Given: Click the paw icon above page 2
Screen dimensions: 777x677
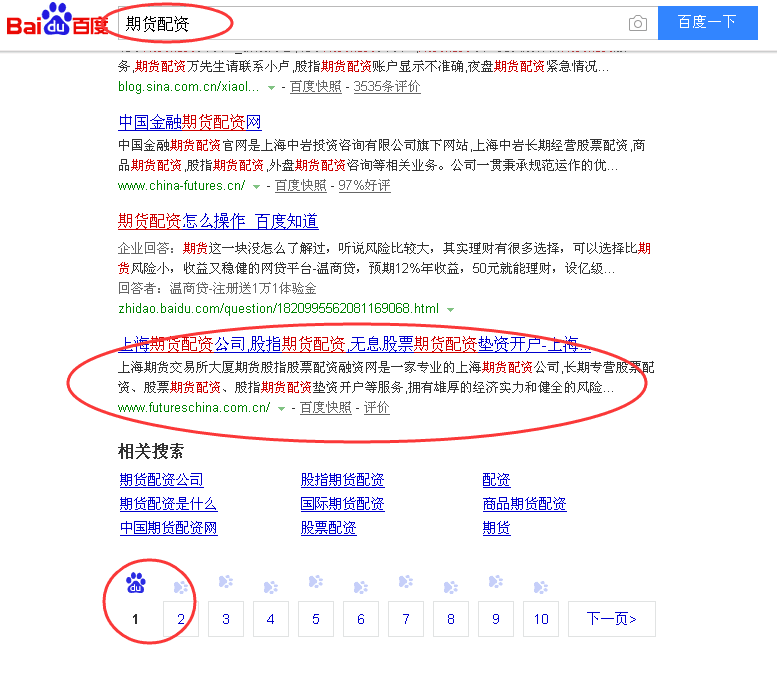Looking at the screenshot, I should click(x=181, y=587).
